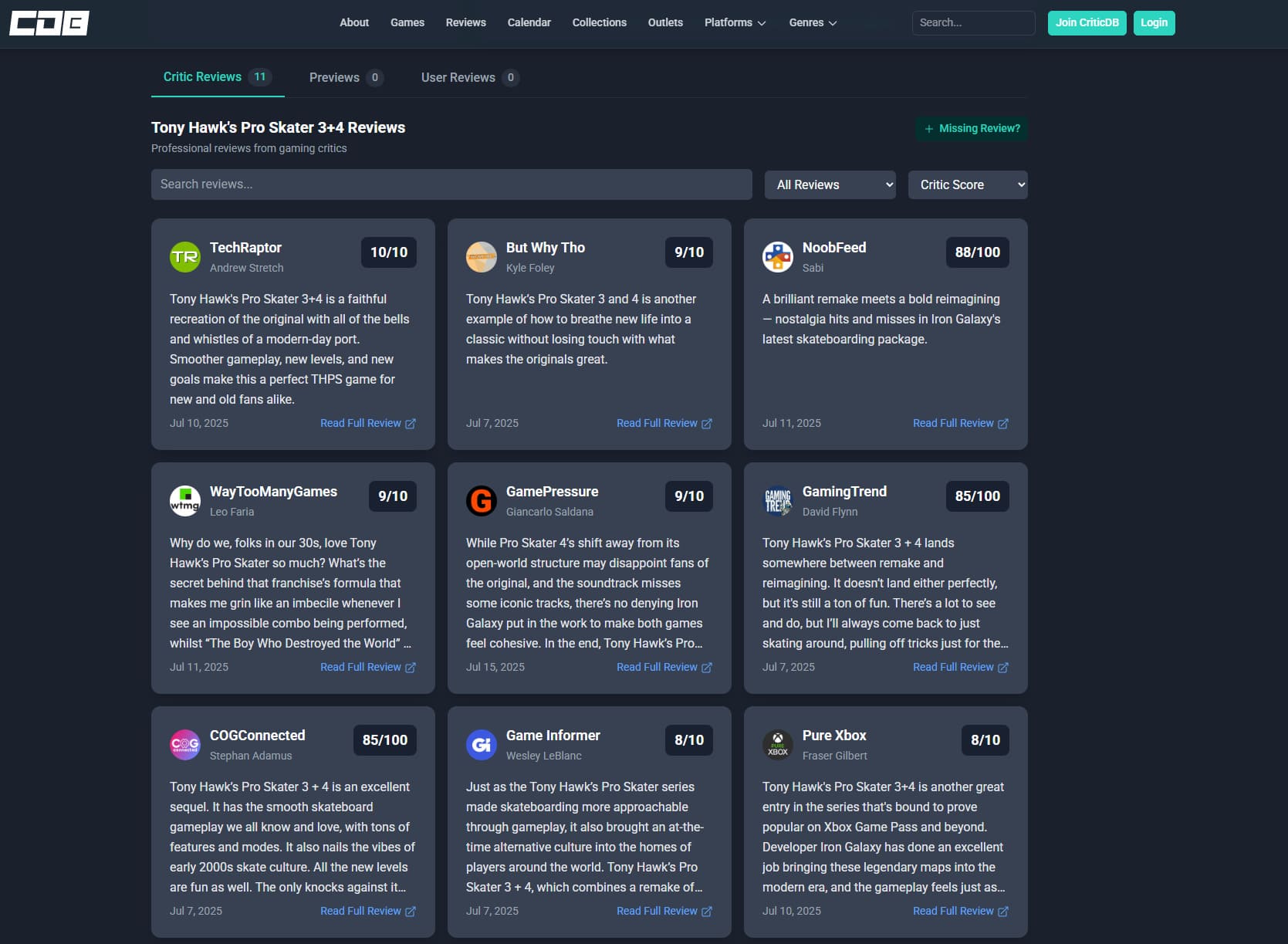
Task: Open the Outlets nav item
Action: [665, 22]
